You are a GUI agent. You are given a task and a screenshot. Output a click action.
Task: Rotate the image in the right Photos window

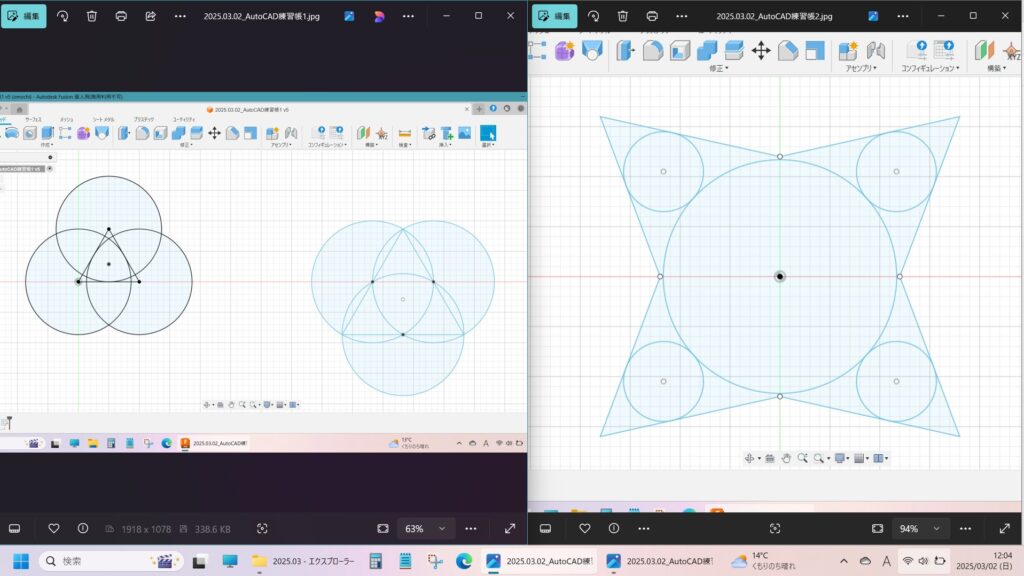(594, 16)
